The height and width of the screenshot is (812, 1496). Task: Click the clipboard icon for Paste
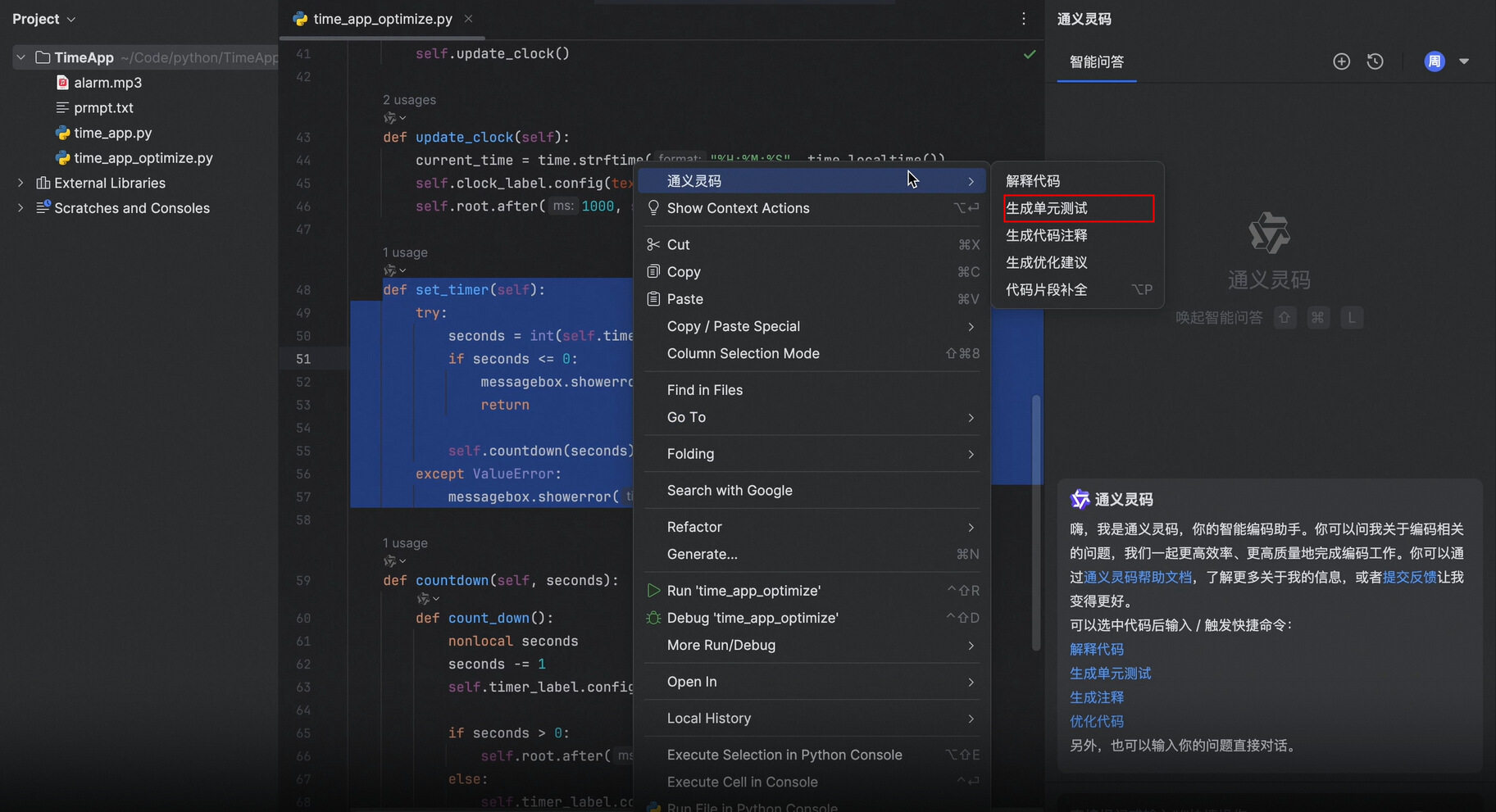point(653,298)
